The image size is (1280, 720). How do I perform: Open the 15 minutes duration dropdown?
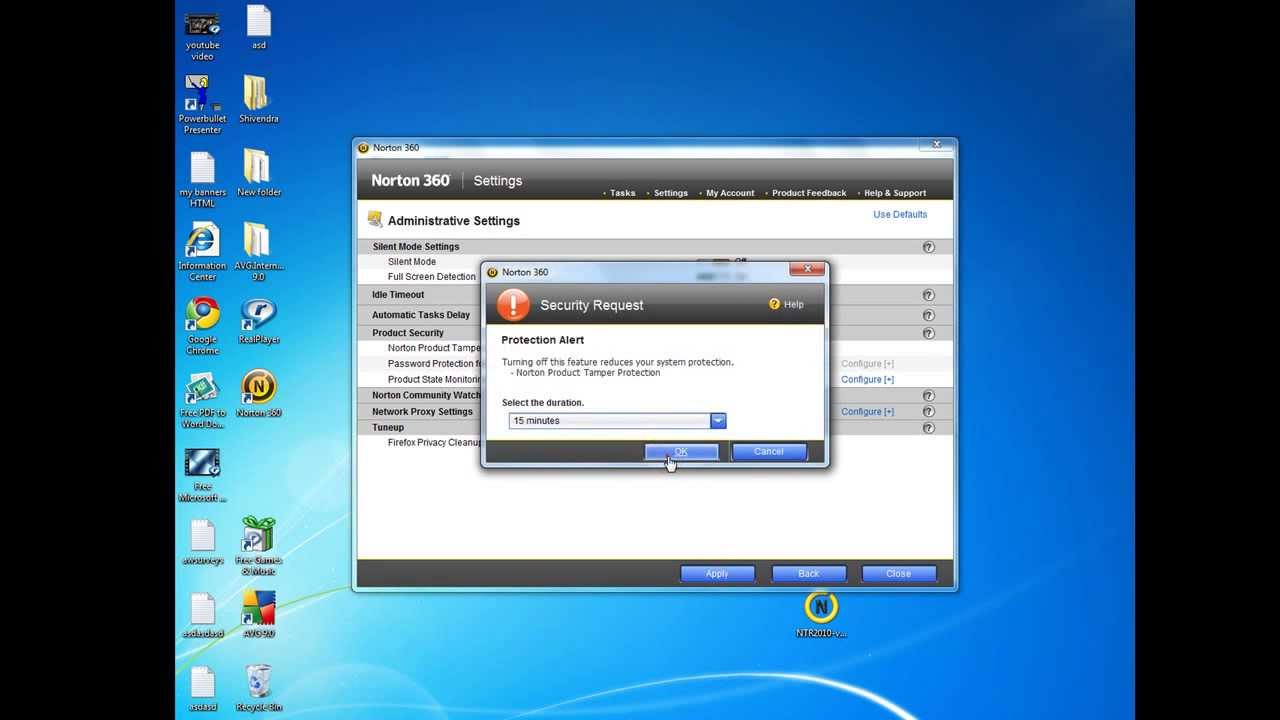click(x=617, y=421)
